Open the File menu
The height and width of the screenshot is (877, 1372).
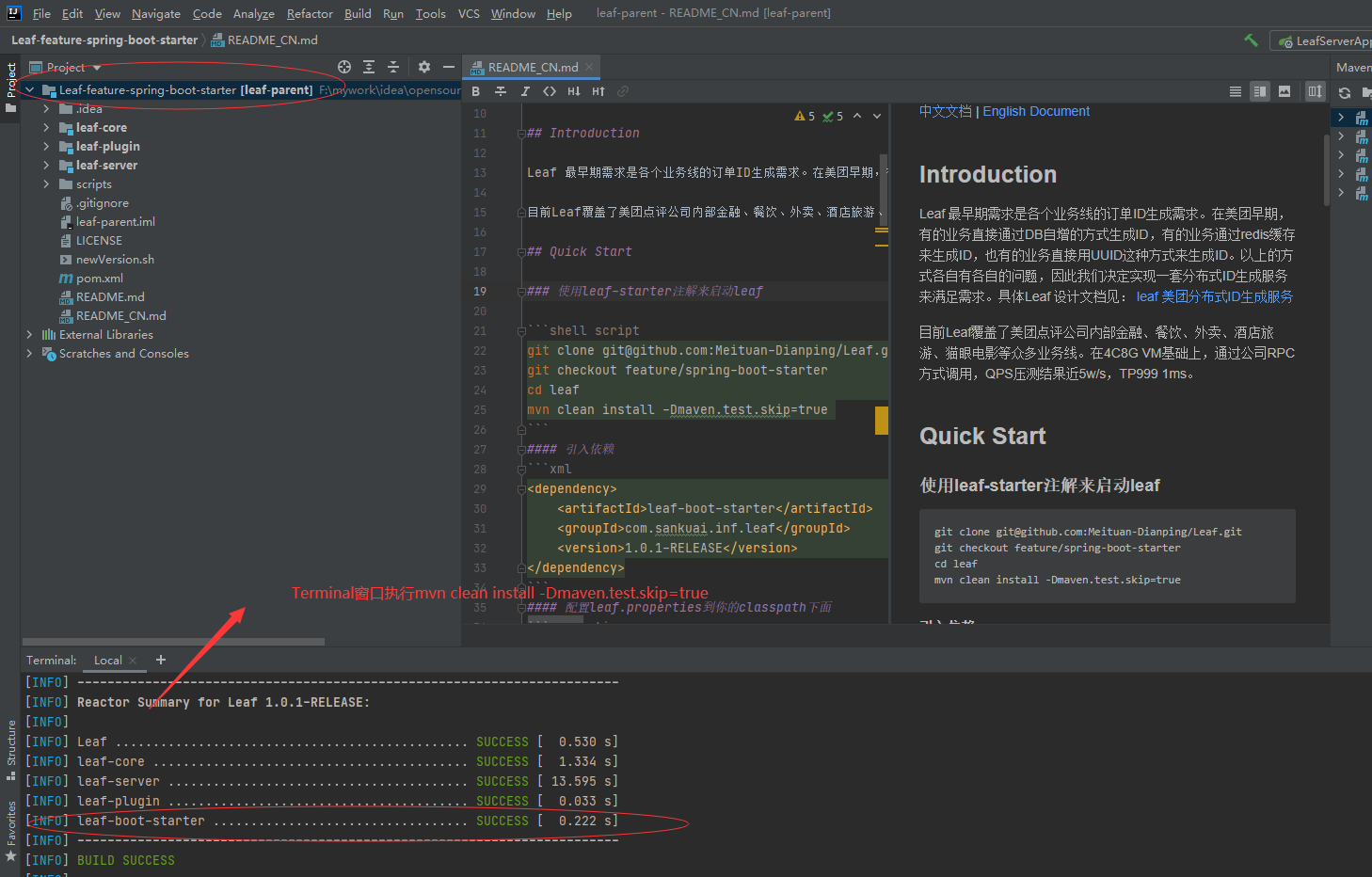[x=41, y=13]
